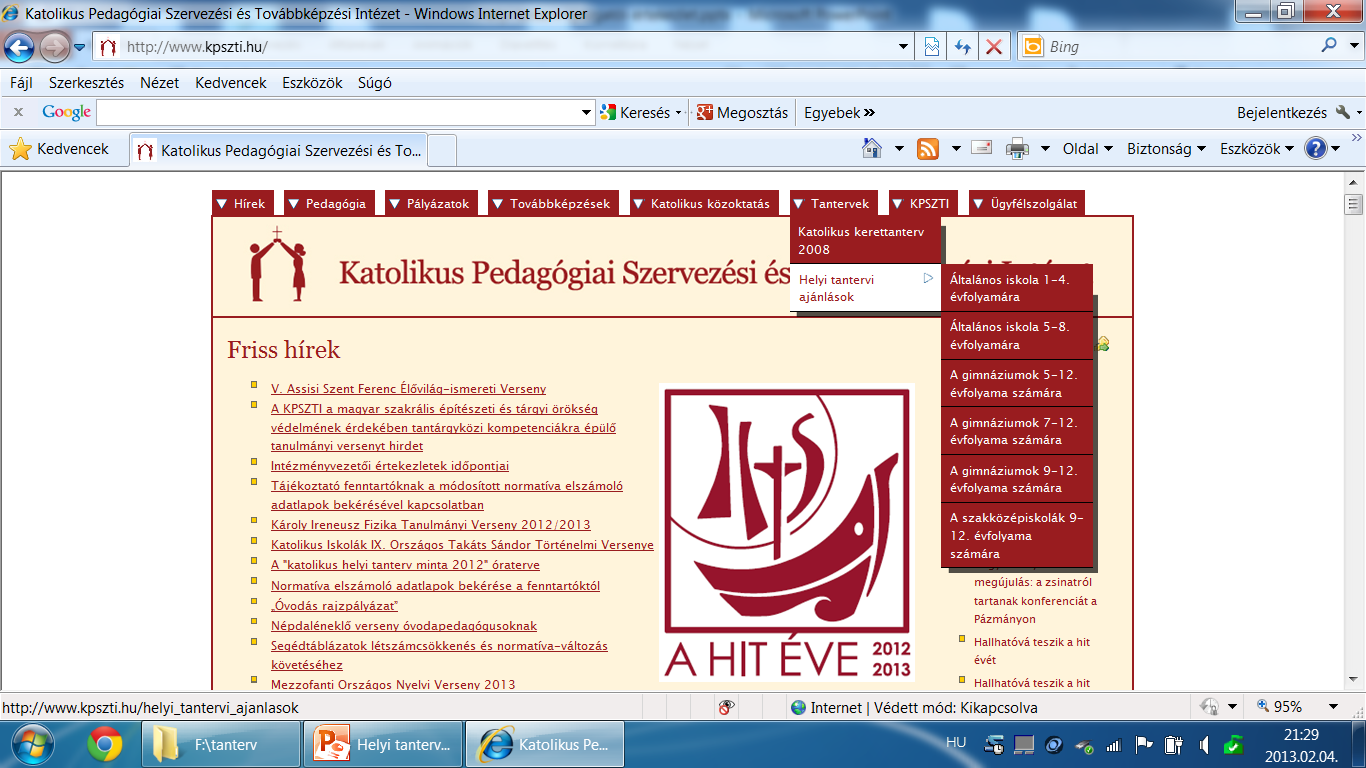Click the Megosztás share button

click(743, 113)
